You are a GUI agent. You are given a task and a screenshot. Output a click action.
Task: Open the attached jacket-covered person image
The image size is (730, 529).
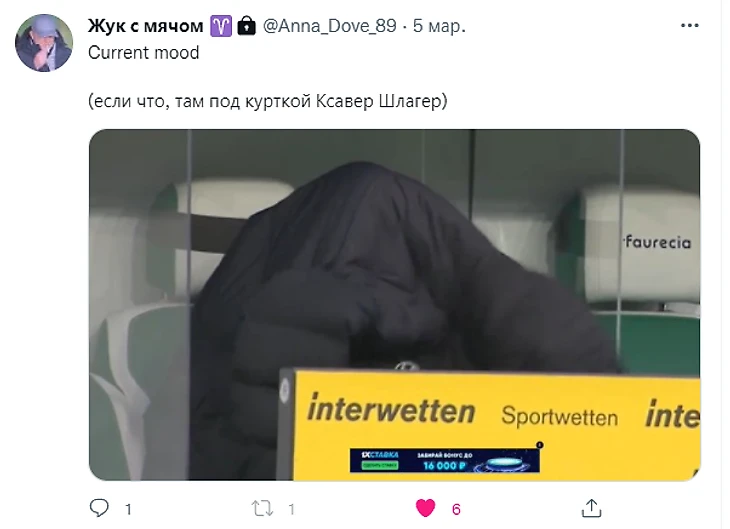[x=394, y=305]
